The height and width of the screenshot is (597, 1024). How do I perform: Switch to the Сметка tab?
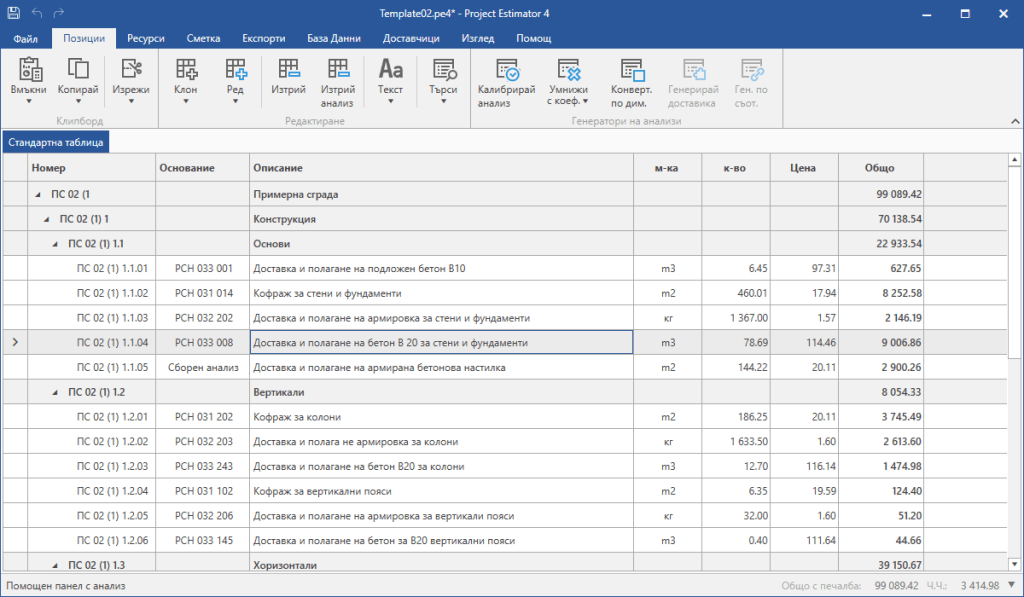coord(204,38)
